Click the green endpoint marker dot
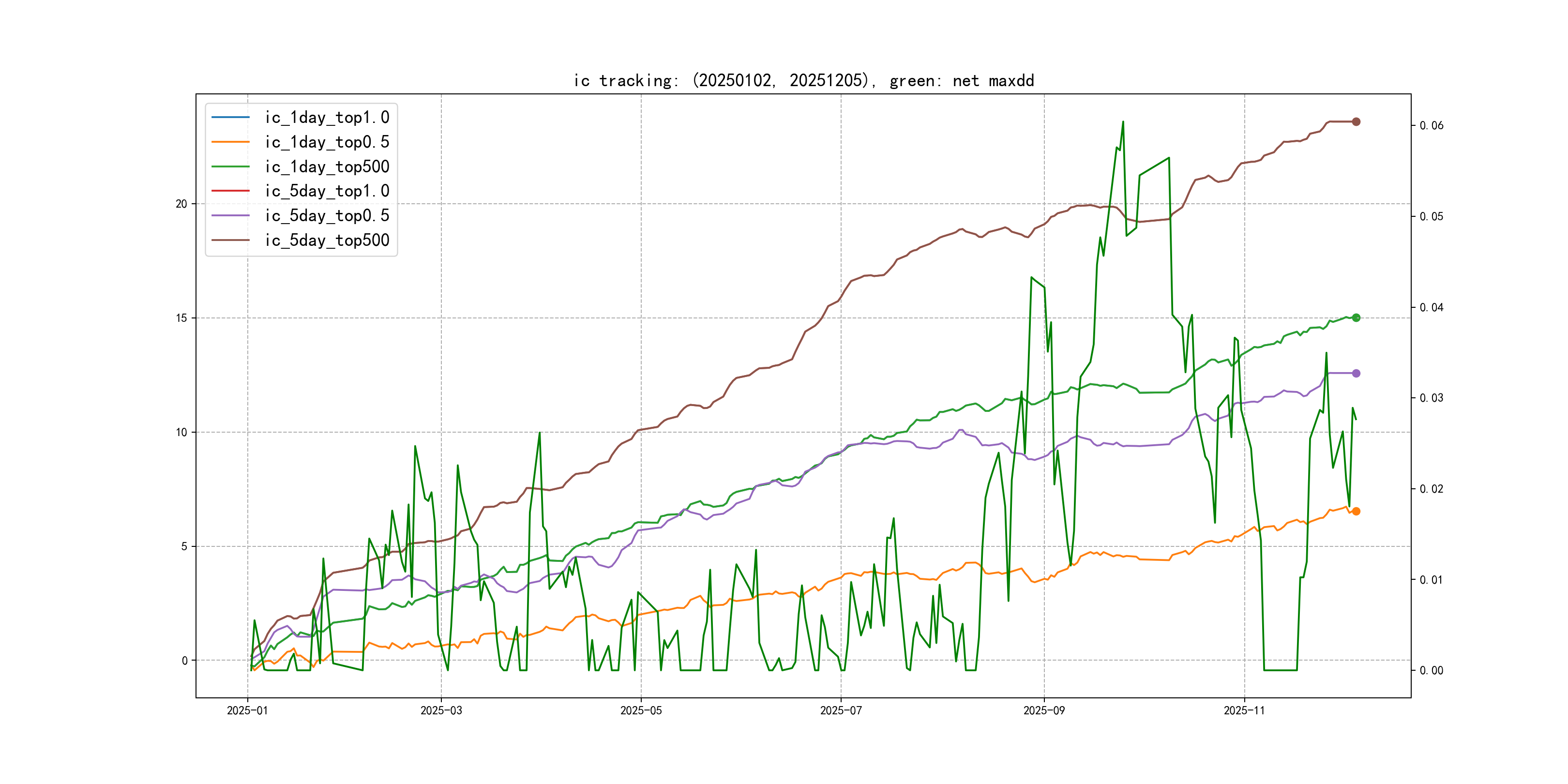This screenshot has height=784, width=1568. tap(1356, 318)
